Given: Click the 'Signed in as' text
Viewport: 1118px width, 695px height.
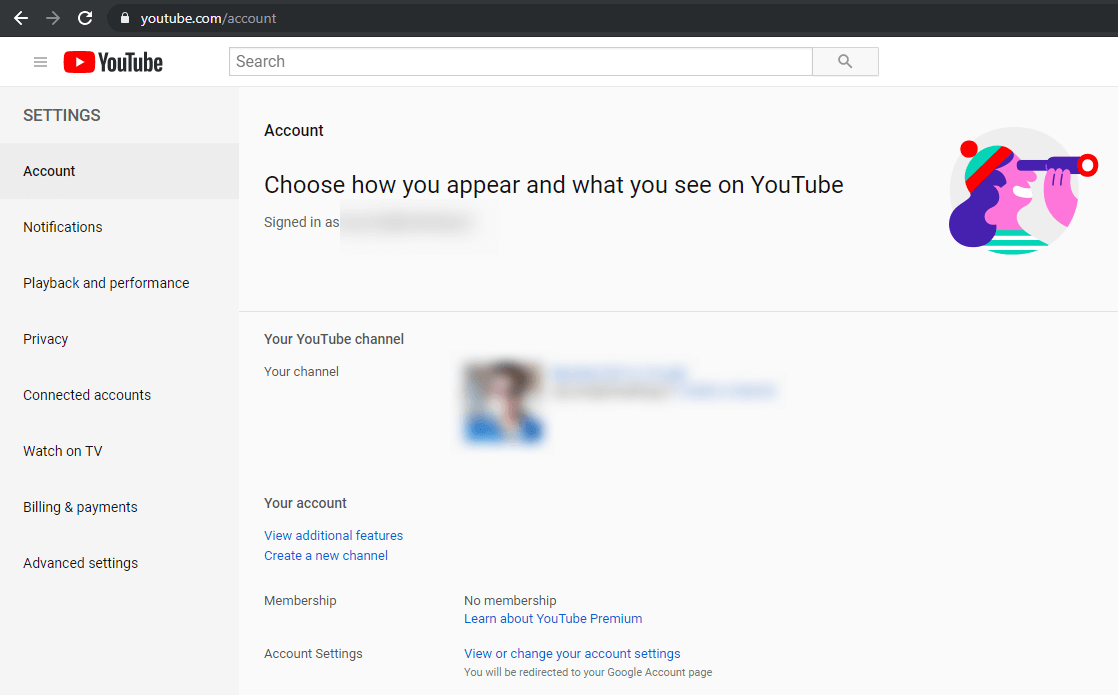Looking at the screenshot, I should coord(302,222).
